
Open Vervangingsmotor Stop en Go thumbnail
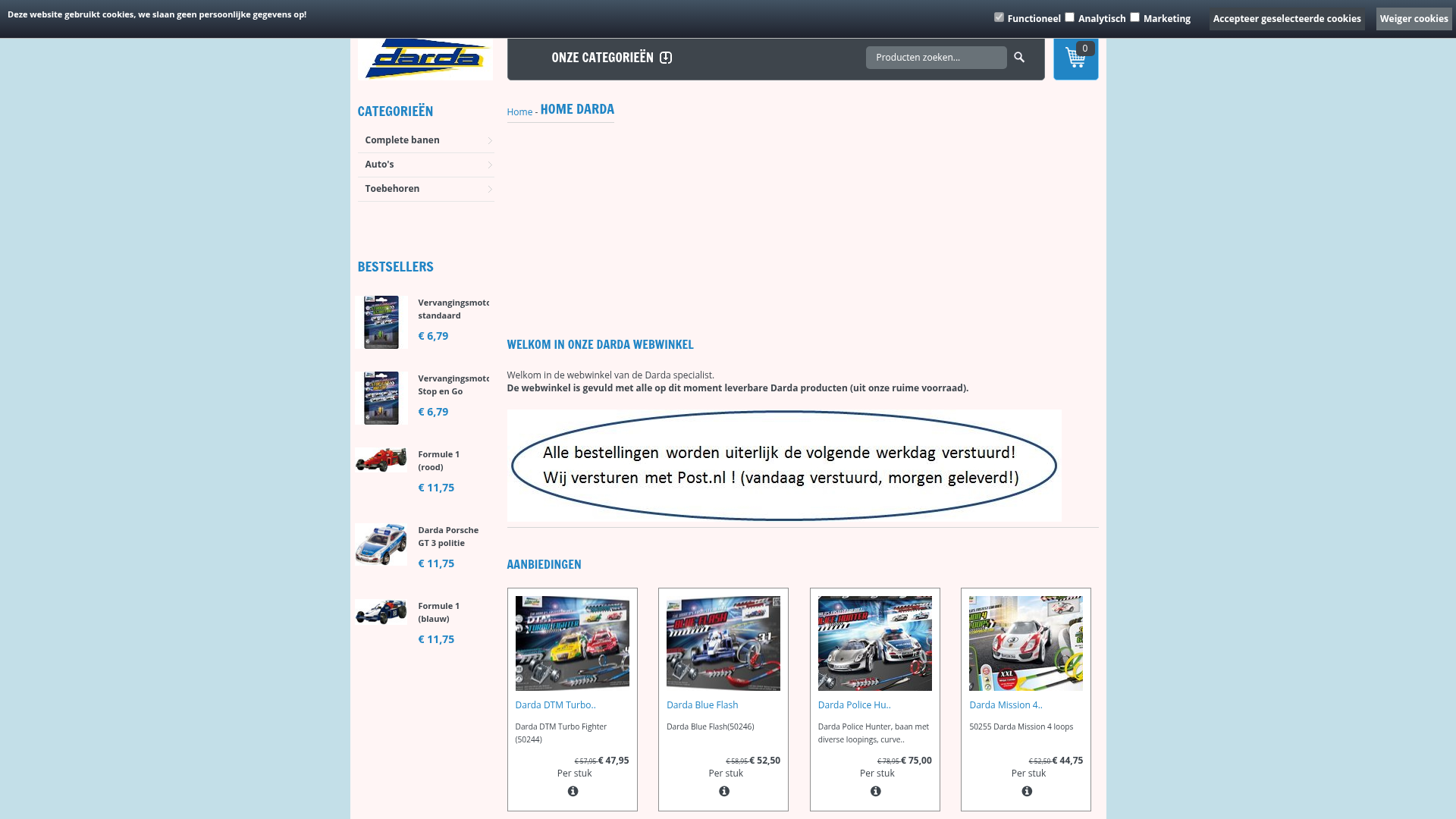click(381, 398)
